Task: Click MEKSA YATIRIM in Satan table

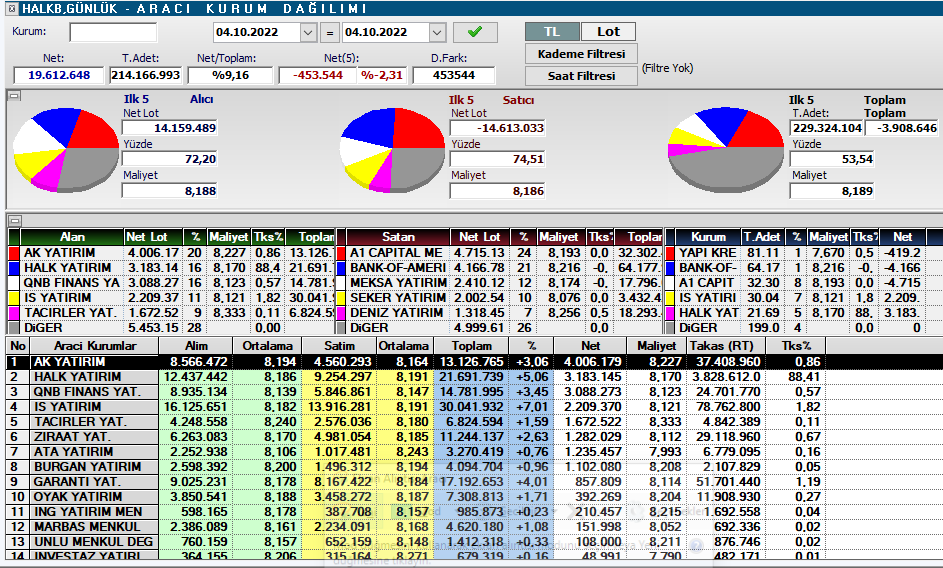Action: 398,283
